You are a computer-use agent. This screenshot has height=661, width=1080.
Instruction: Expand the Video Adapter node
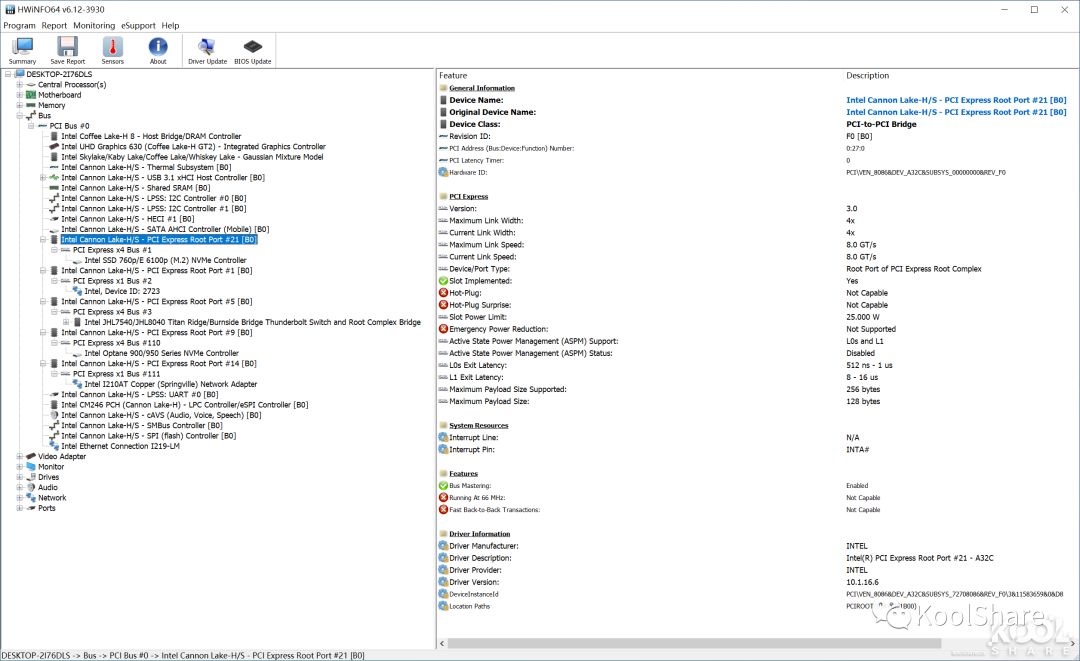[19, 456]
